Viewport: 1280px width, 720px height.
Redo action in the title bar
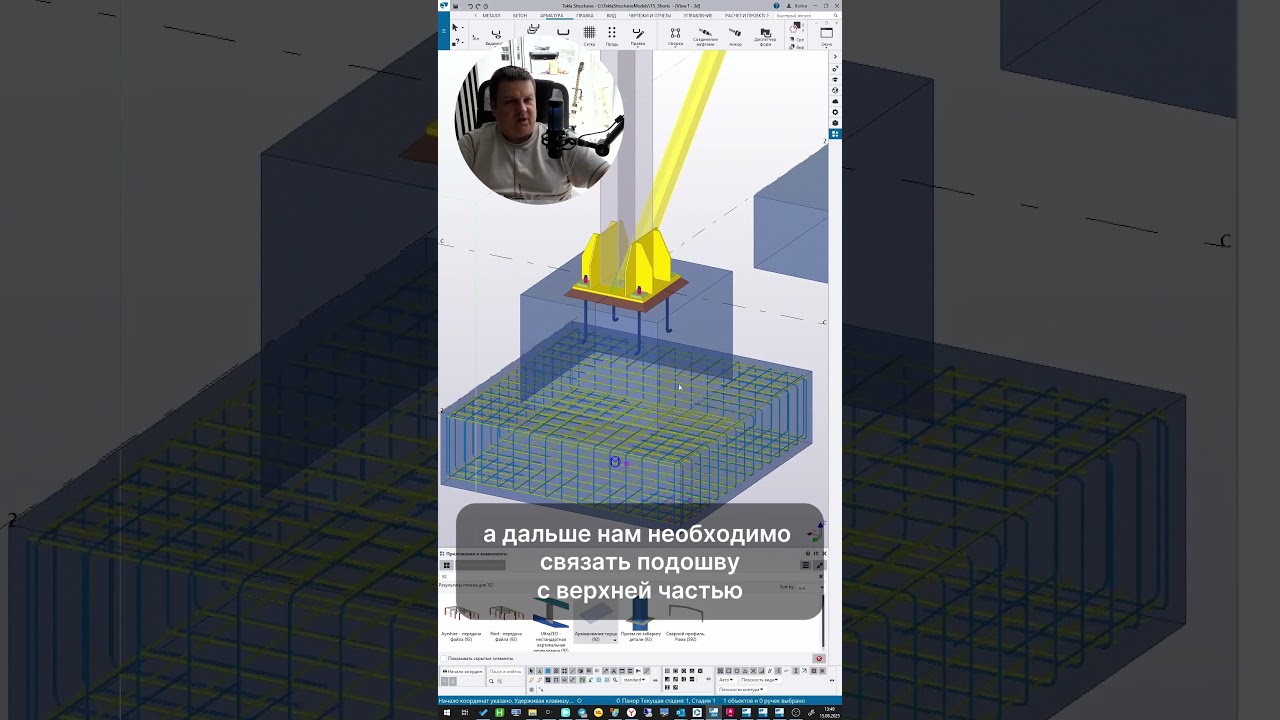(478, 6)
